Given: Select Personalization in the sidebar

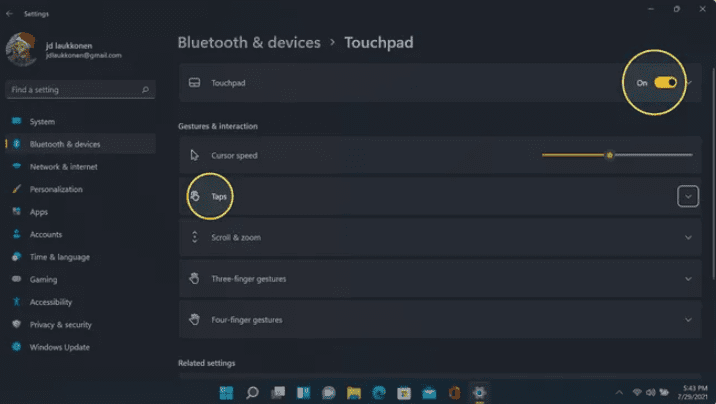Looking at the screenshot, I should point(56,189).
